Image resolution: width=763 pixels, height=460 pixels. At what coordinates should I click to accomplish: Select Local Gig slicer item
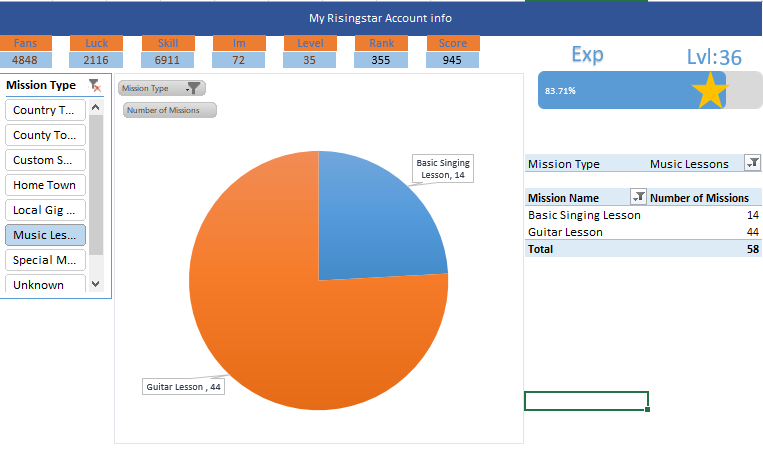45,210
